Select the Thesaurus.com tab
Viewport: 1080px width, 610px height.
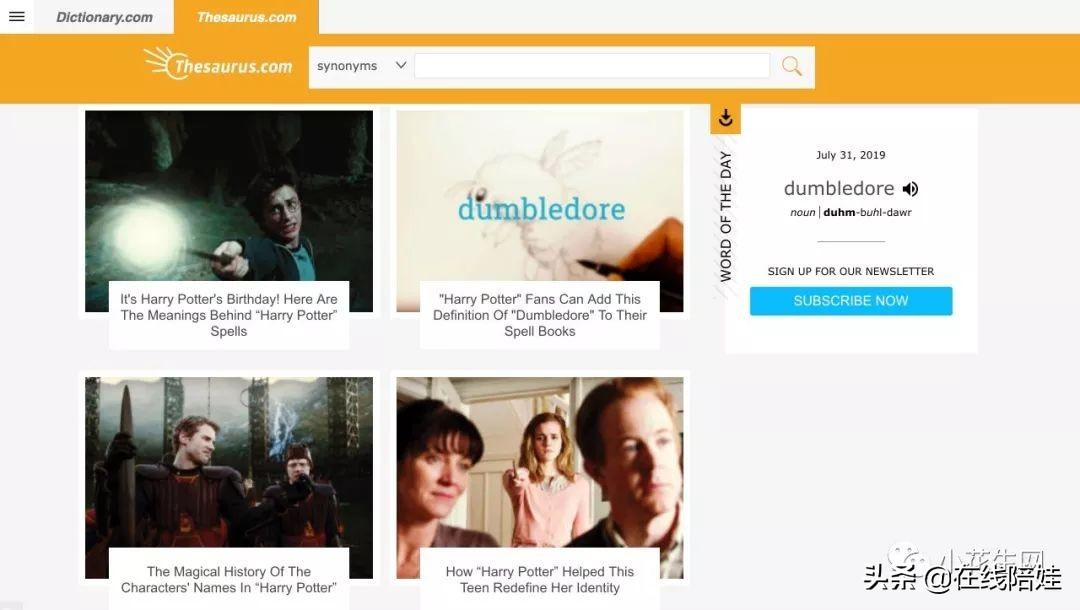click(x=247, y=17)
